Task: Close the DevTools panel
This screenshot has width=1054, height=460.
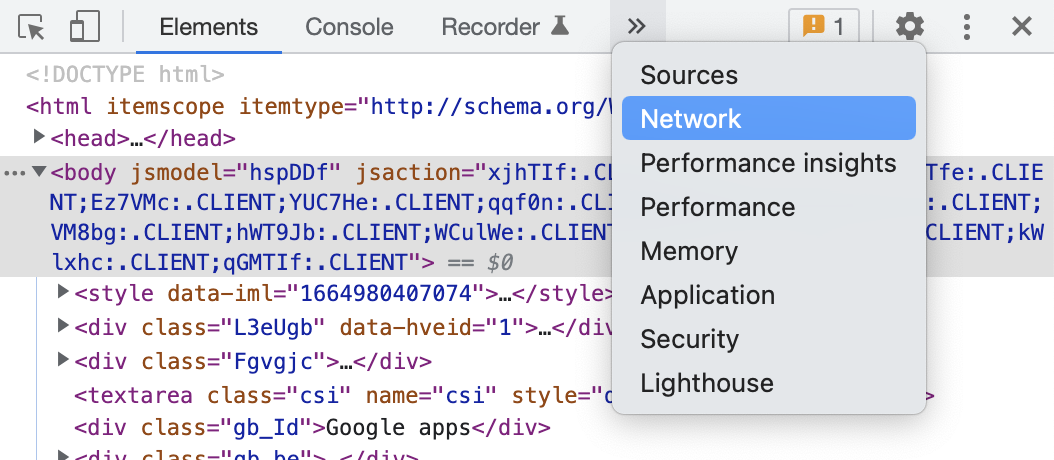Action: click(x=1021, y=27)
